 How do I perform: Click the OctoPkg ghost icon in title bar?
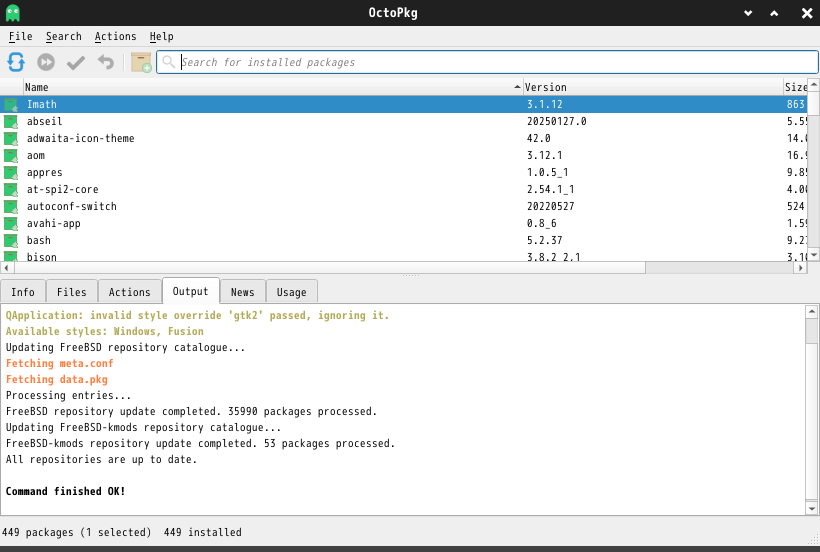click(x=12, y=12)
